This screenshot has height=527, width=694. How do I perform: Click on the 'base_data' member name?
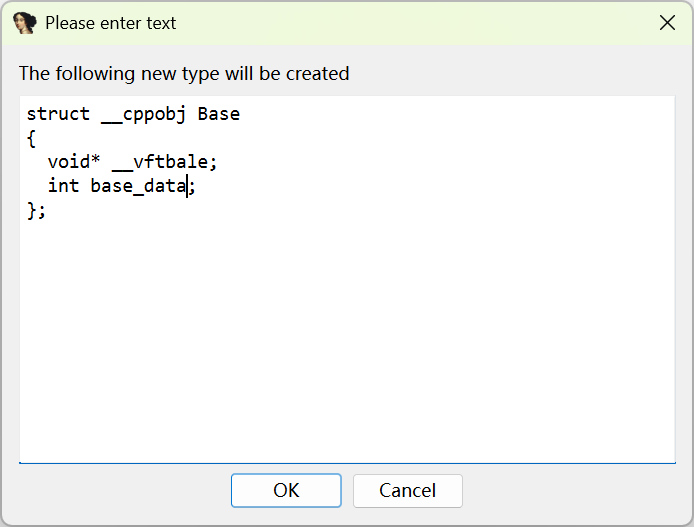138,186
